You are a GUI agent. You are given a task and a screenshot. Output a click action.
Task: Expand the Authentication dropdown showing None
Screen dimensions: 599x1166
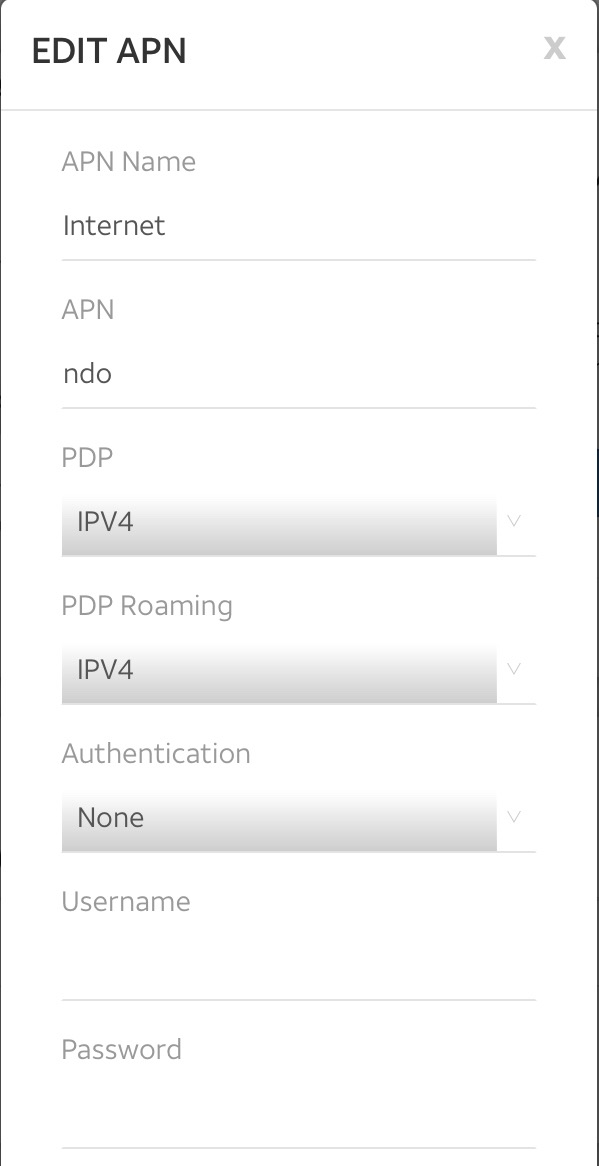click(x=299, y=818)
